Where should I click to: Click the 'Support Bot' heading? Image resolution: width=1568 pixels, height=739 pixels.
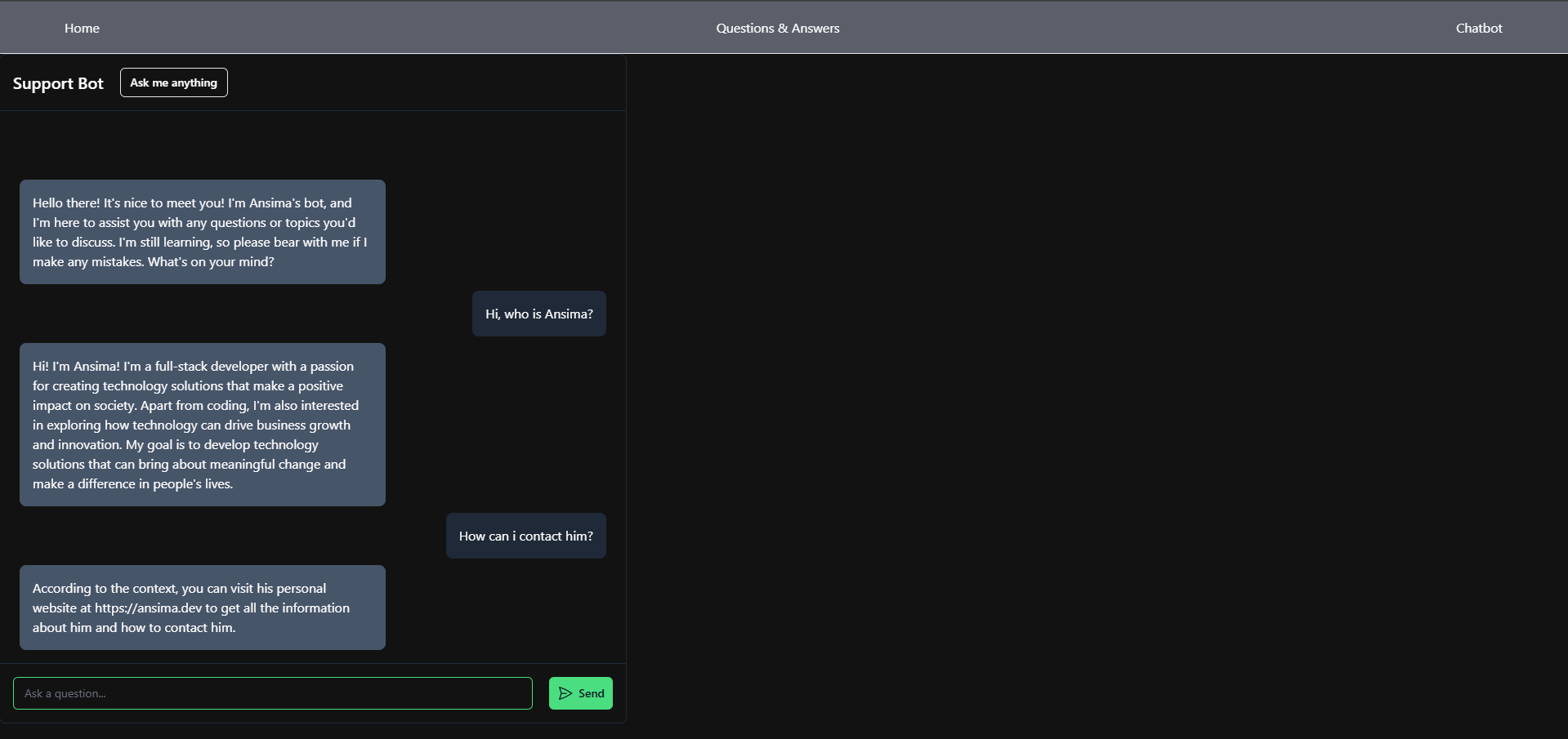[x=58, y=83]
